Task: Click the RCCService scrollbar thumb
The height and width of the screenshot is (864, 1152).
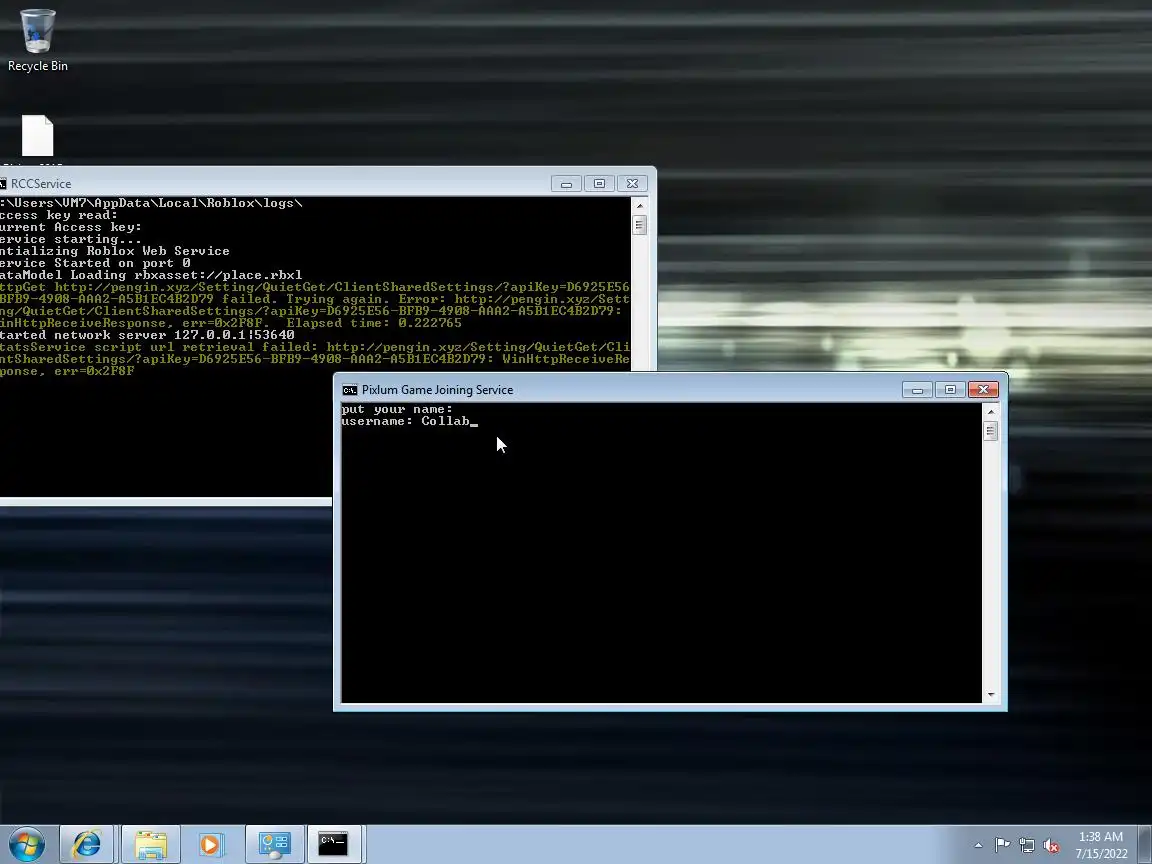Action: pos(639,225)
